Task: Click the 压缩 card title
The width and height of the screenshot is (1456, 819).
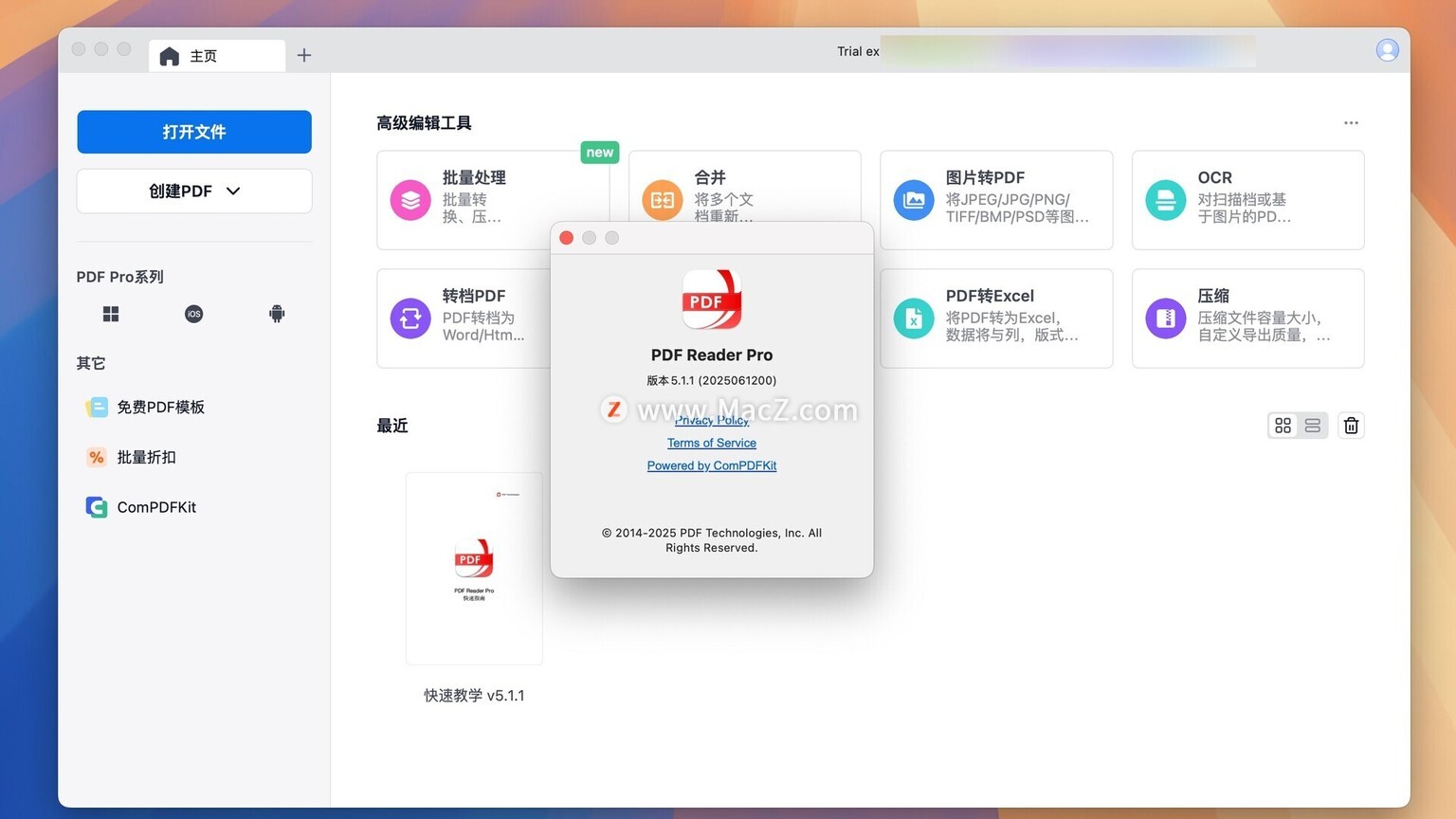Action: (1213, 297)
